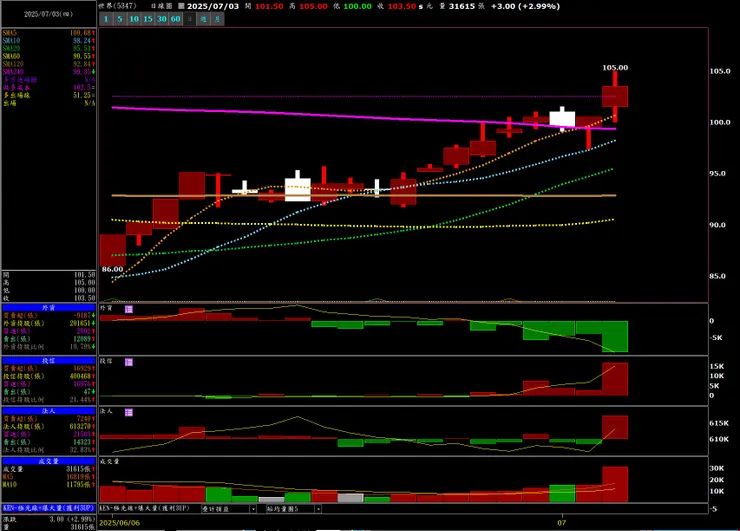Switch to the weekly (週) chart tab
The width and height of the screenshot is (740, 531).
click(203, 19)
